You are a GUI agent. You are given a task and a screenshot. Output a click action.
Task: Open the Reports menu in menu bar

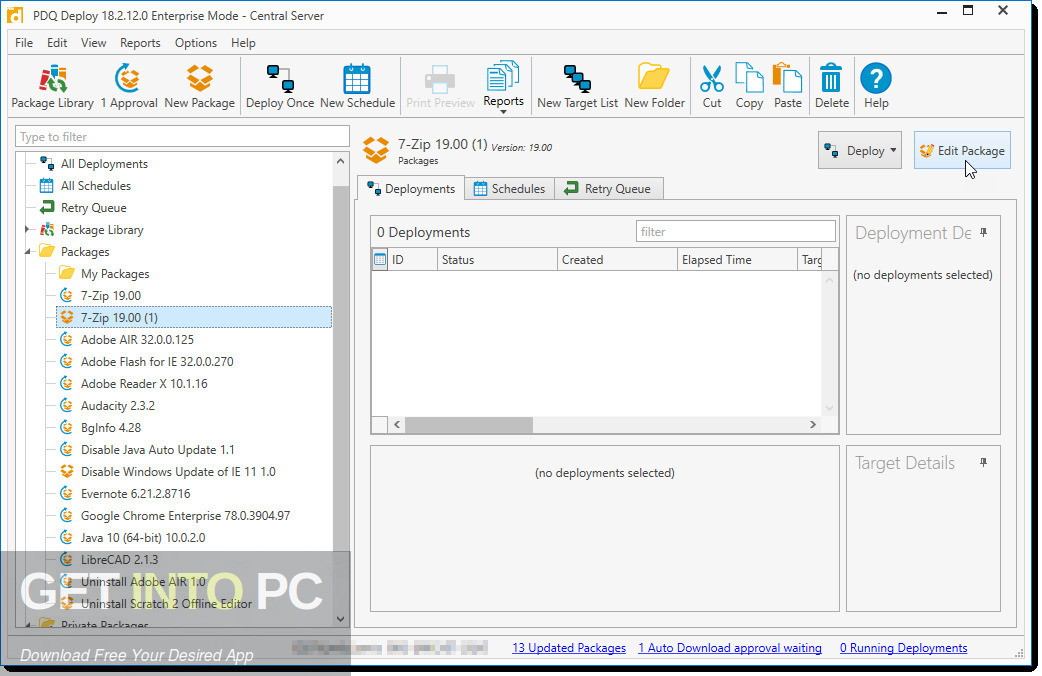click(x=140, y=43)
